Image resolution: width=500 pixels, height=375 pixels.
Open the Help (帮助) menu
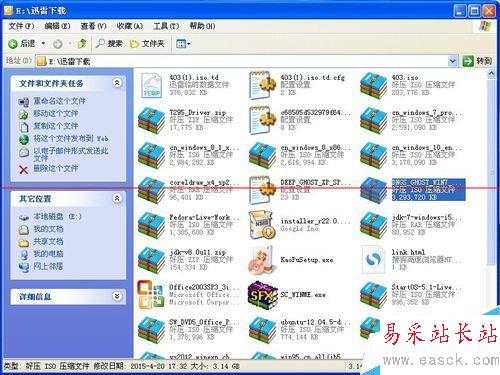coord(202,26)
